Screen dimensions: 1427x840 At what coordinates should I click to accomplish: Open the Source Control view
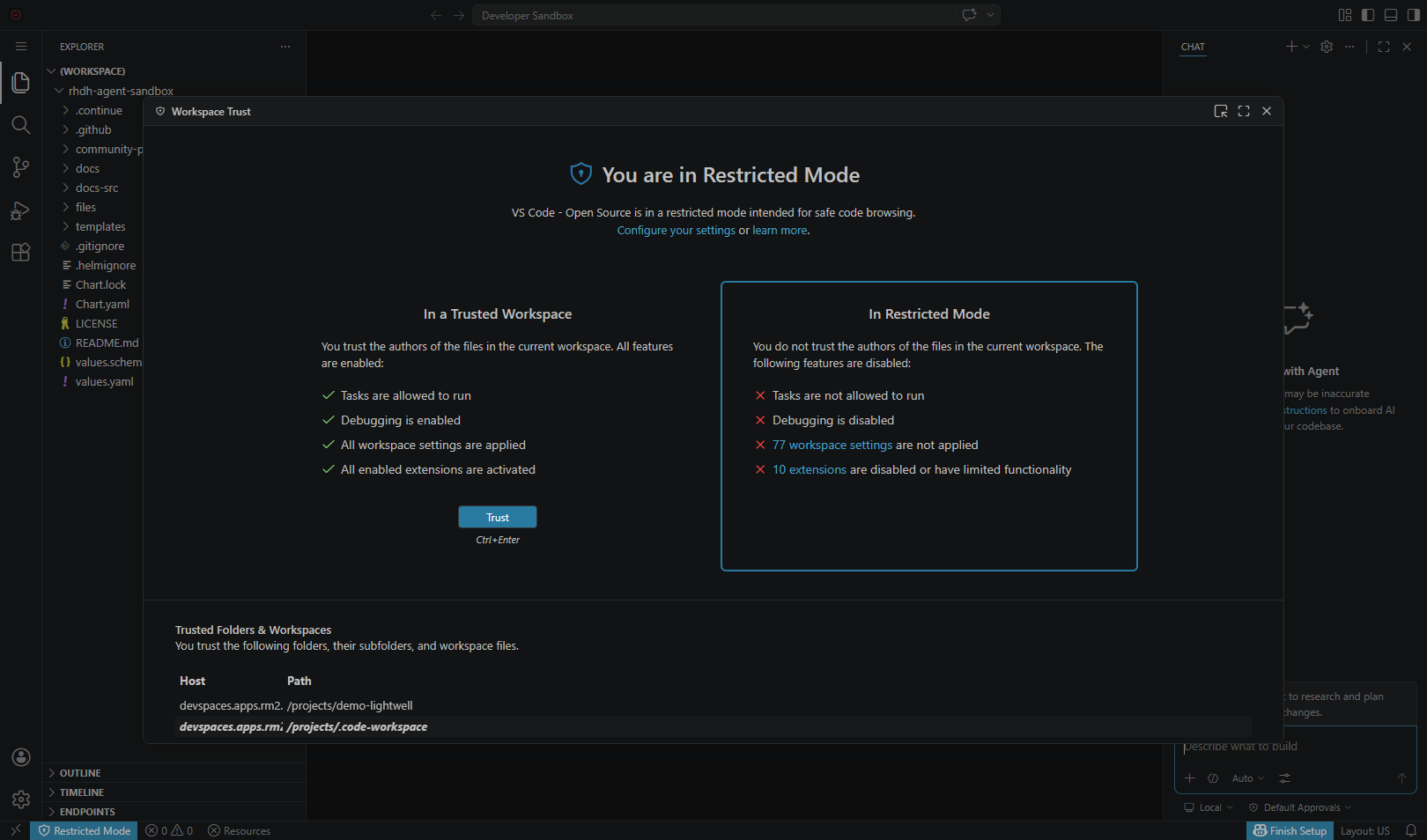click(x=21, y=167)
